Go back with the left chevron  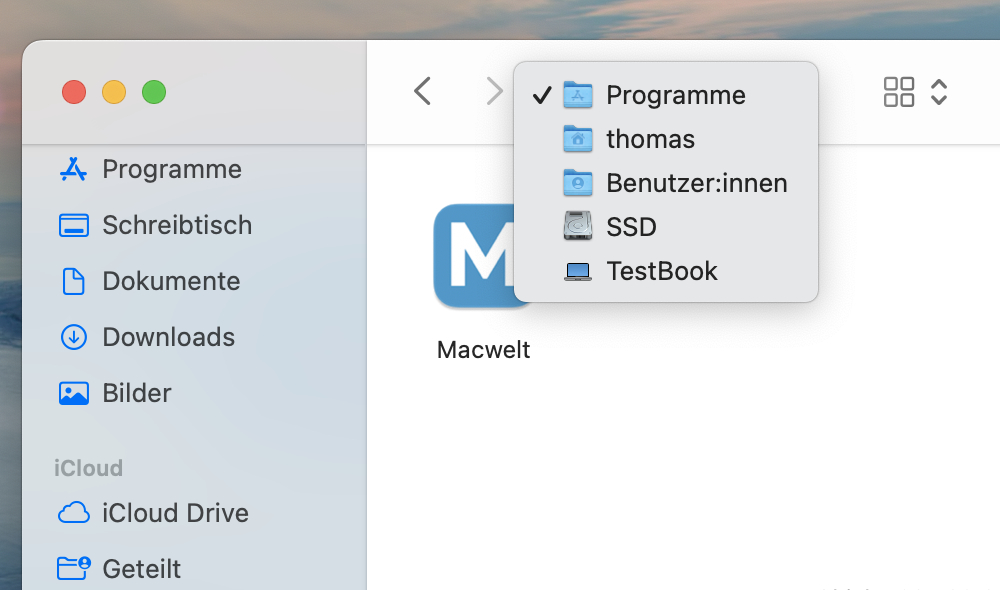(422, 91)
